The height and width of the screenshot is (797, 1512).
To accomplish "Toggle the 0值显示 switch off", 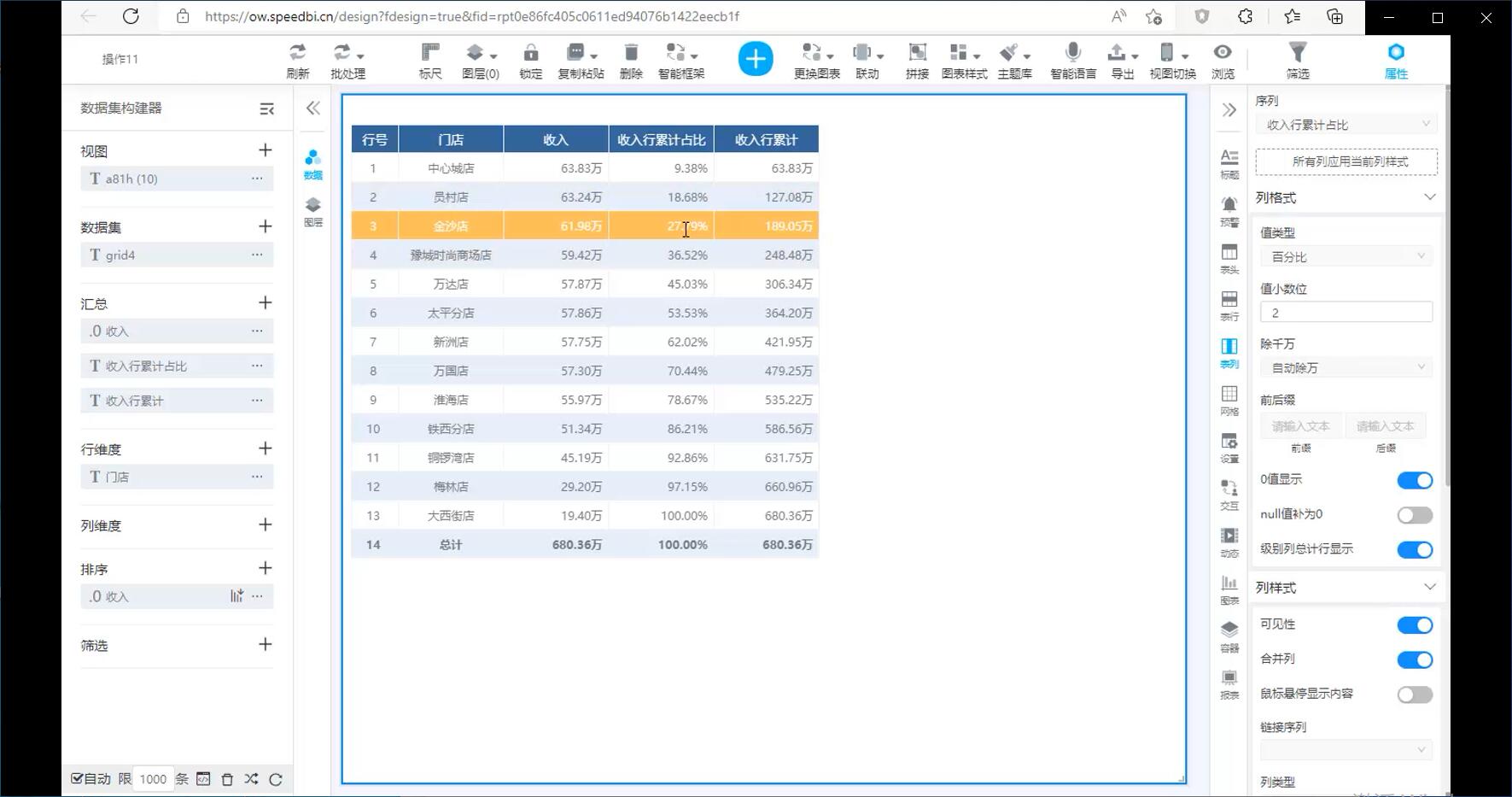I will pyautogui.click(x=1414, y=480).
